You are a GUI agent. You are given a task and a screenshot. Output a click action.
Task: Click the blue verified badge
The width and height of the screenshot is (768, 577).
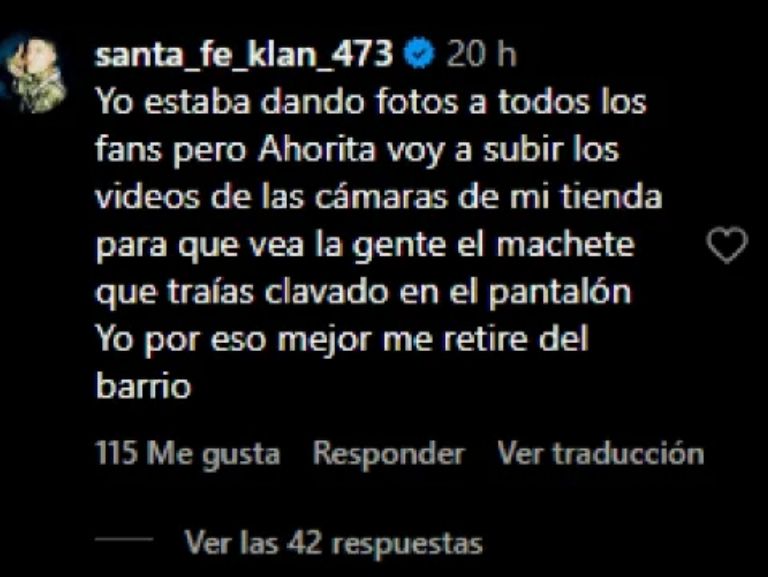point(418,53)
